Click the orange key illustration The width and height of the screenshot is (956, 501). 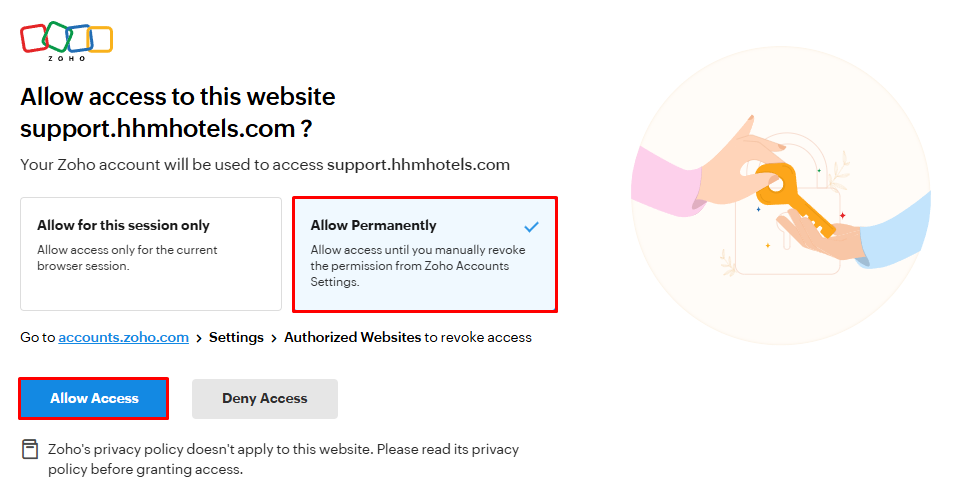click(800, 203)
